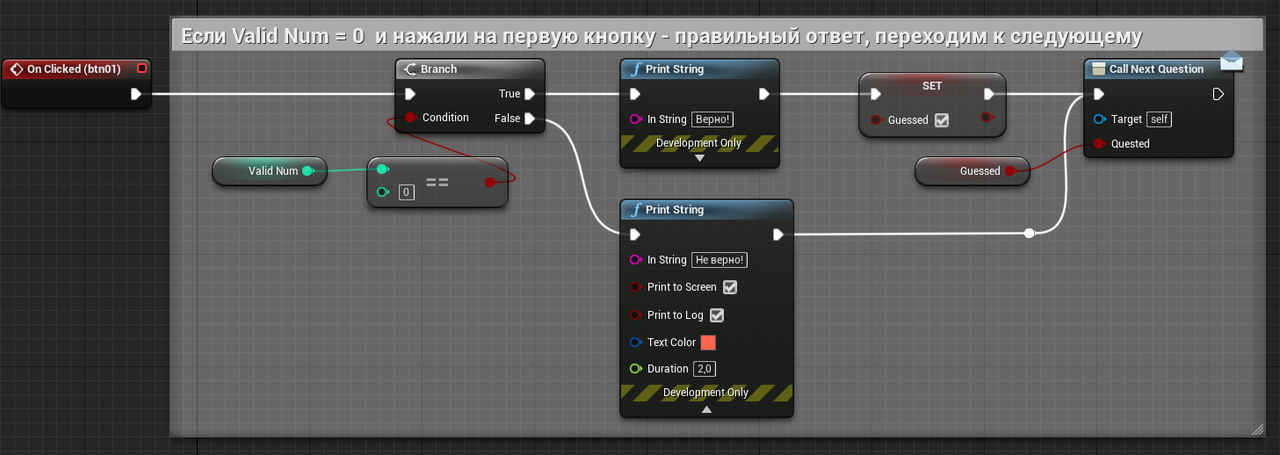Click the Guessed getter output pin
This screenshot has width=1280, height=455.
(1011, 171)
